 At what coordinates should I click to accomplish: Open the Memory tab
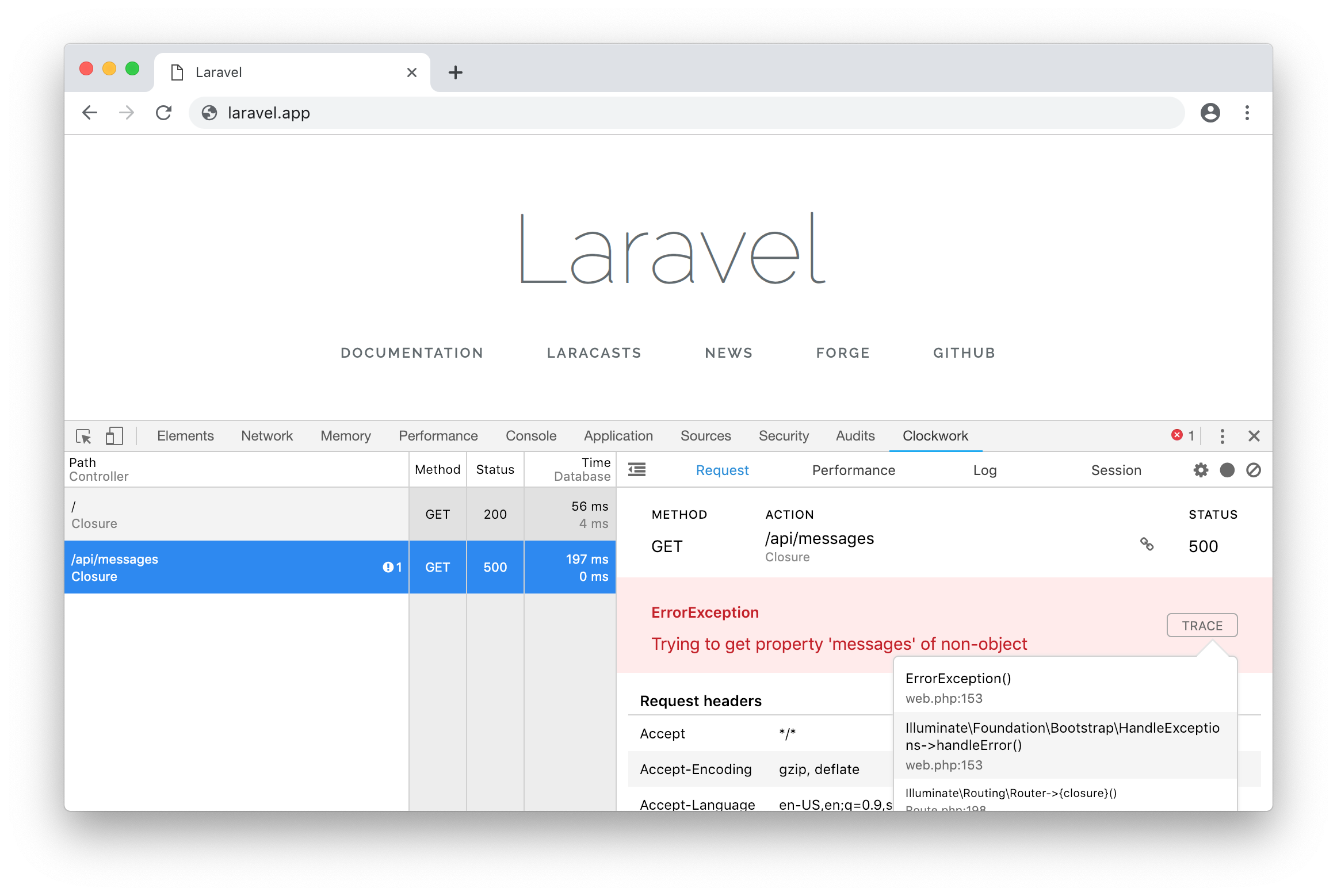click(x=346, y=436)
